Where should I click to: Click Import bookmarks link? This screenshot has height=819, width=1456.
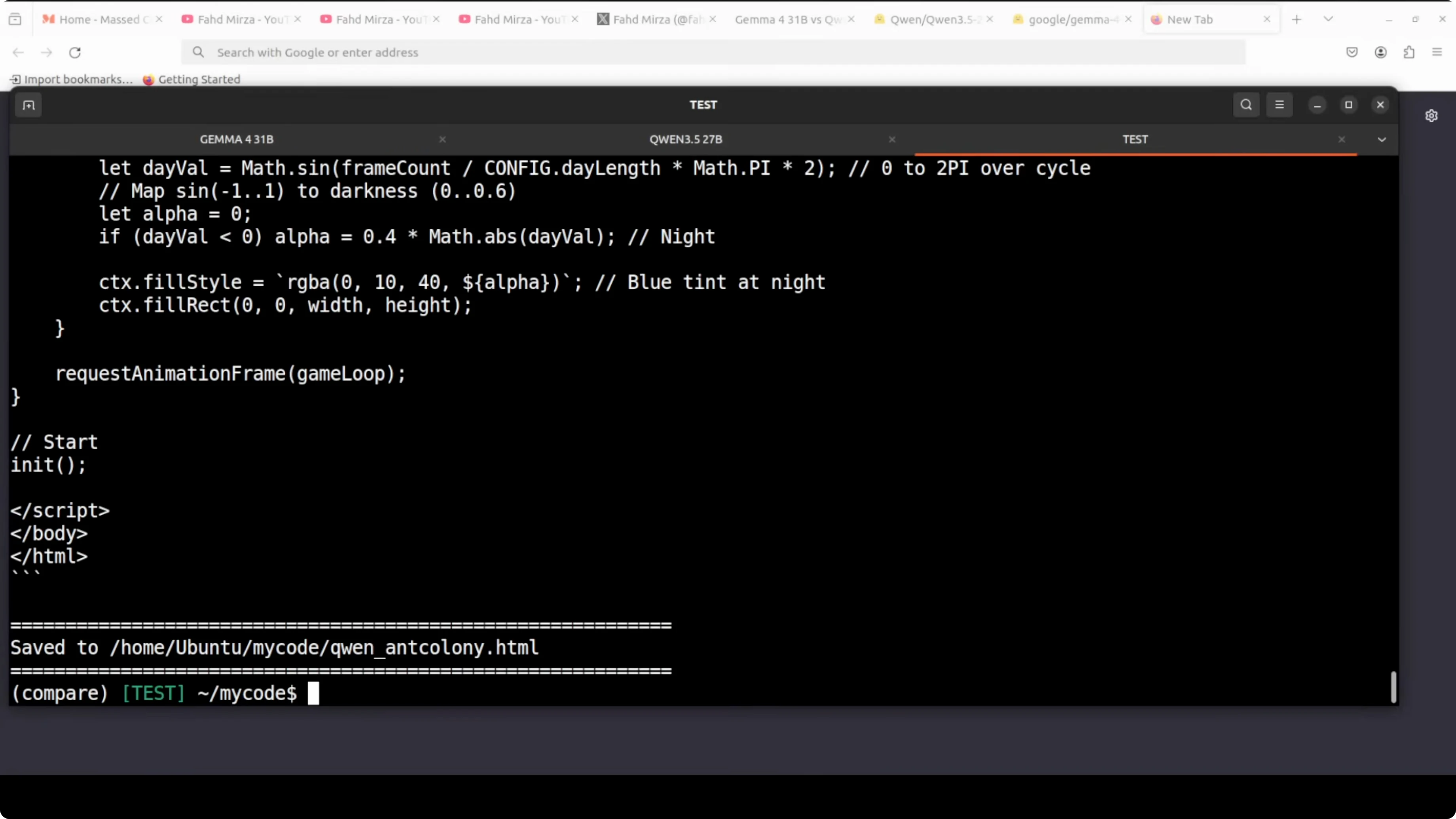(72, 80)
